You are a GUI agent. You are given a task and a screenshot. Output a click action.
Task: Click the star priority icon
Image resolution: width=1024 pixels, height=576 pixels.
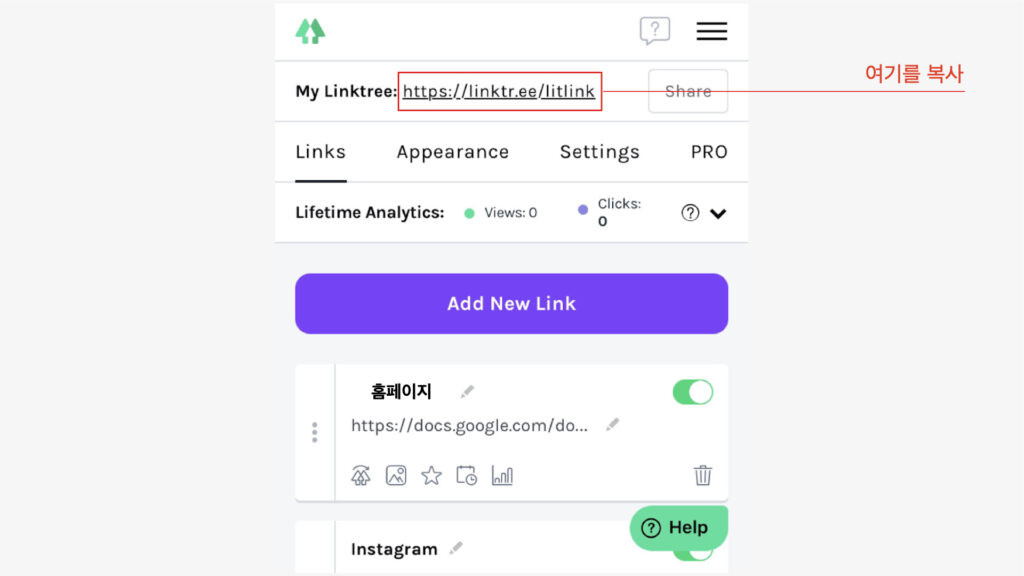(431, 475)
